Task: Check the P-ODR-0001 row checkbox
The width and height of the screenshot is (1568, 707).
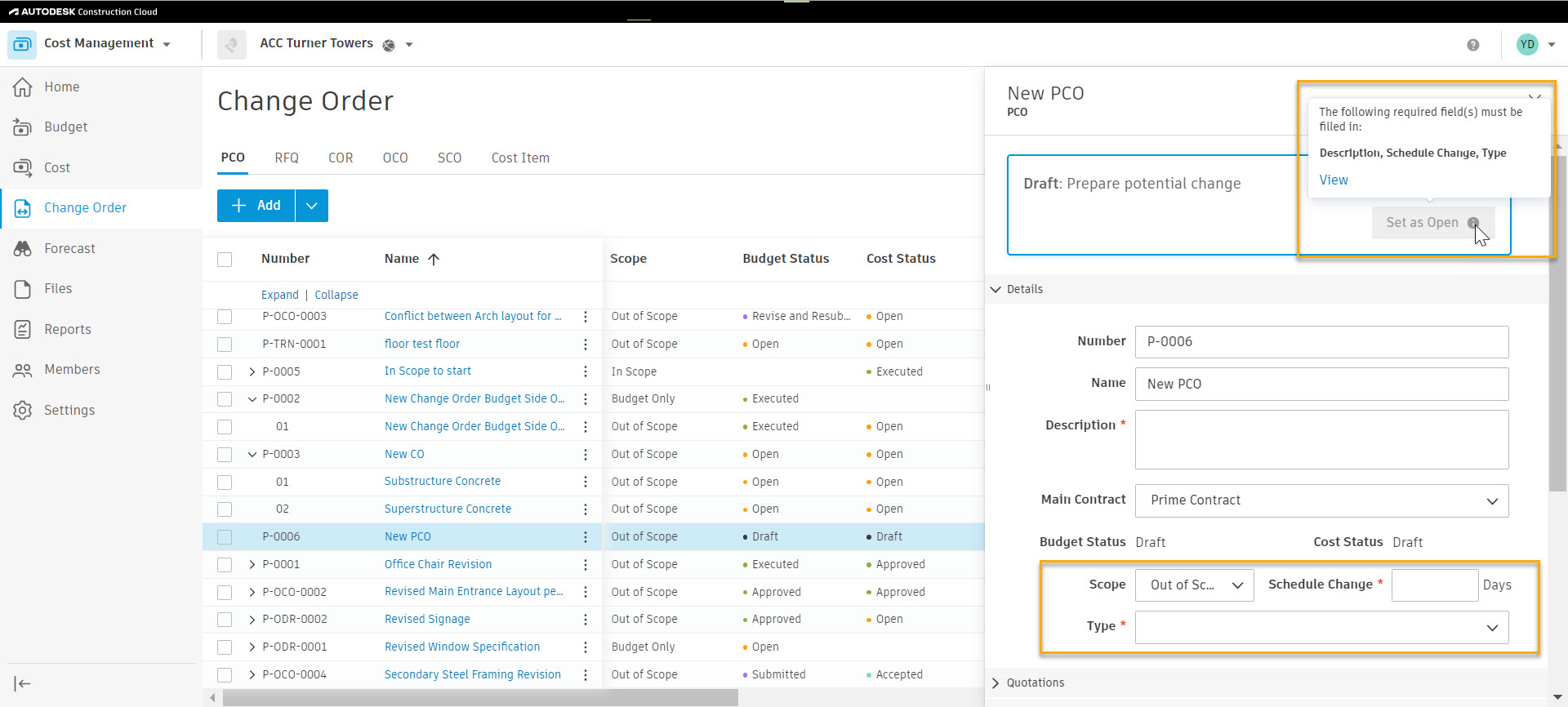Action: [225, 647]
